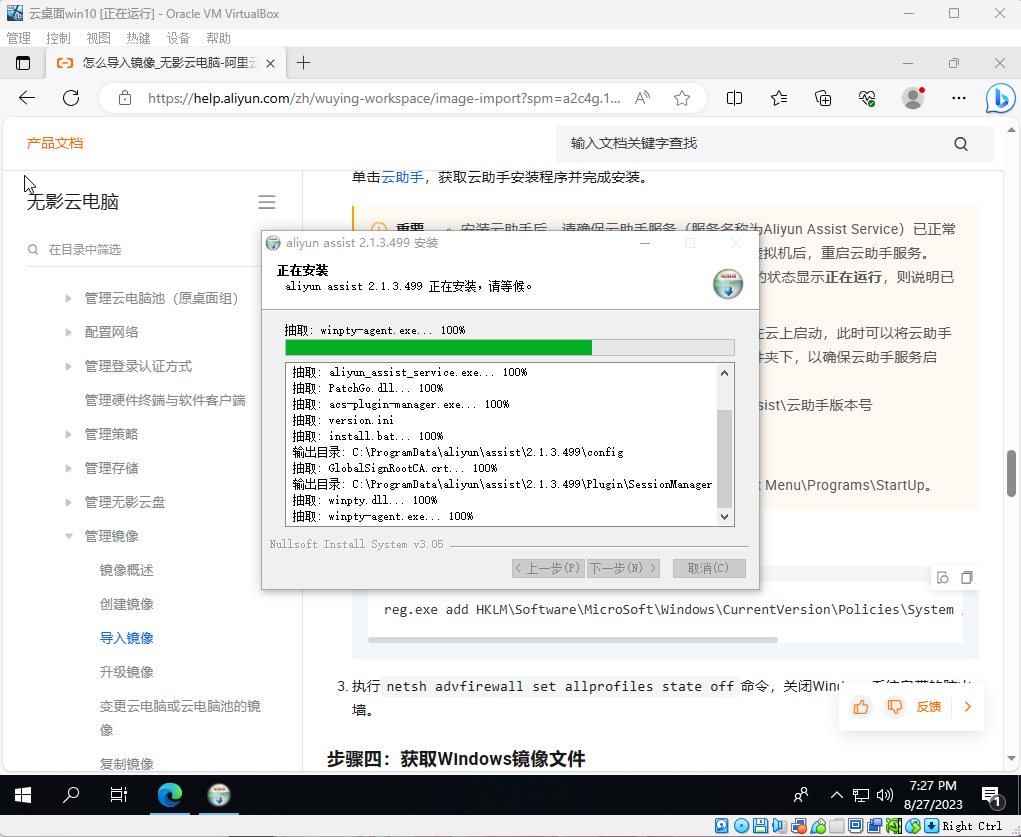This screenshot has width=1021, height=837.
Task: Switch to aliyun assist installer on taskbar
Action: tap(219, 795)
